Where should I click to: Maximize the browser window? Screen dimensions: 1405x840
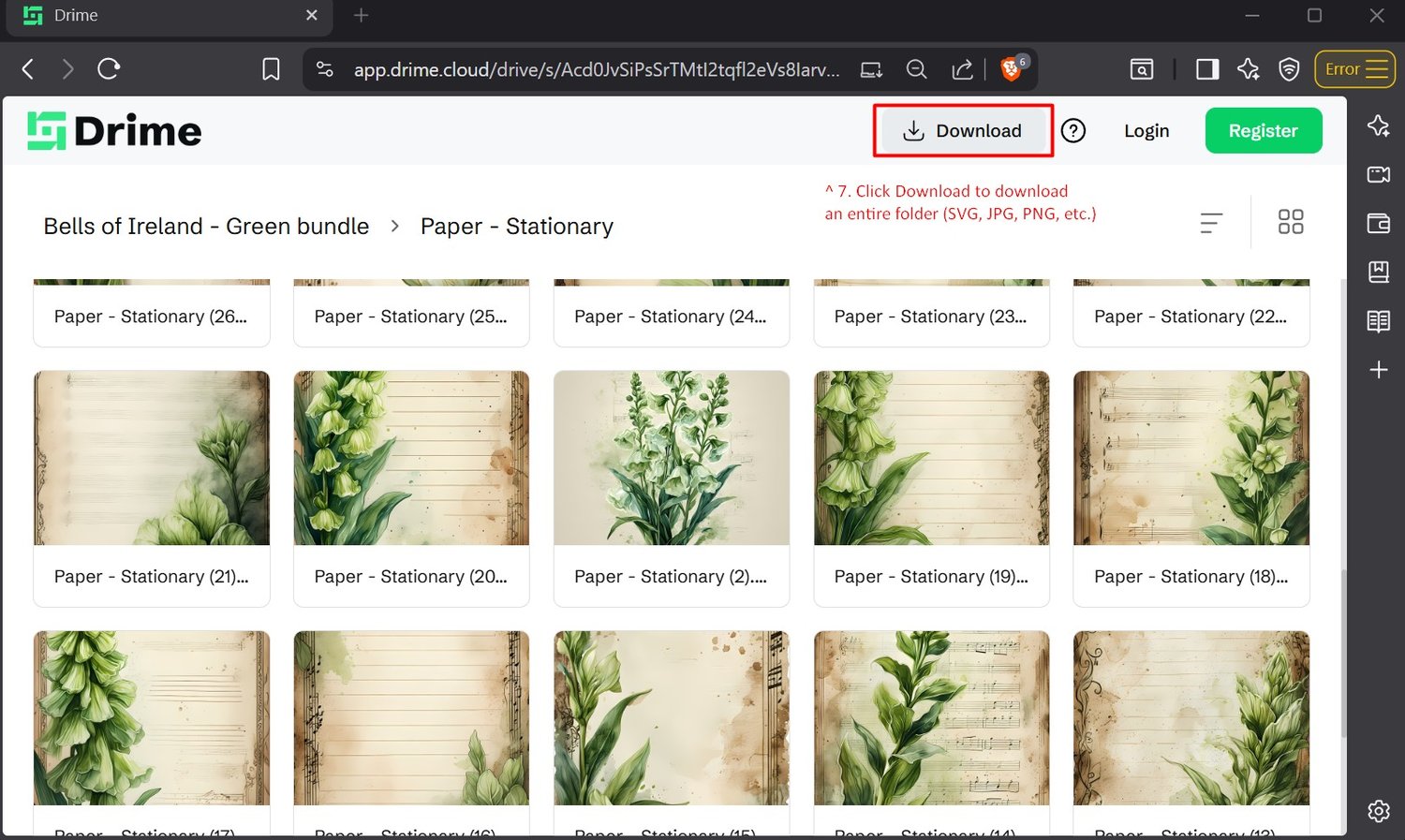1315,16
